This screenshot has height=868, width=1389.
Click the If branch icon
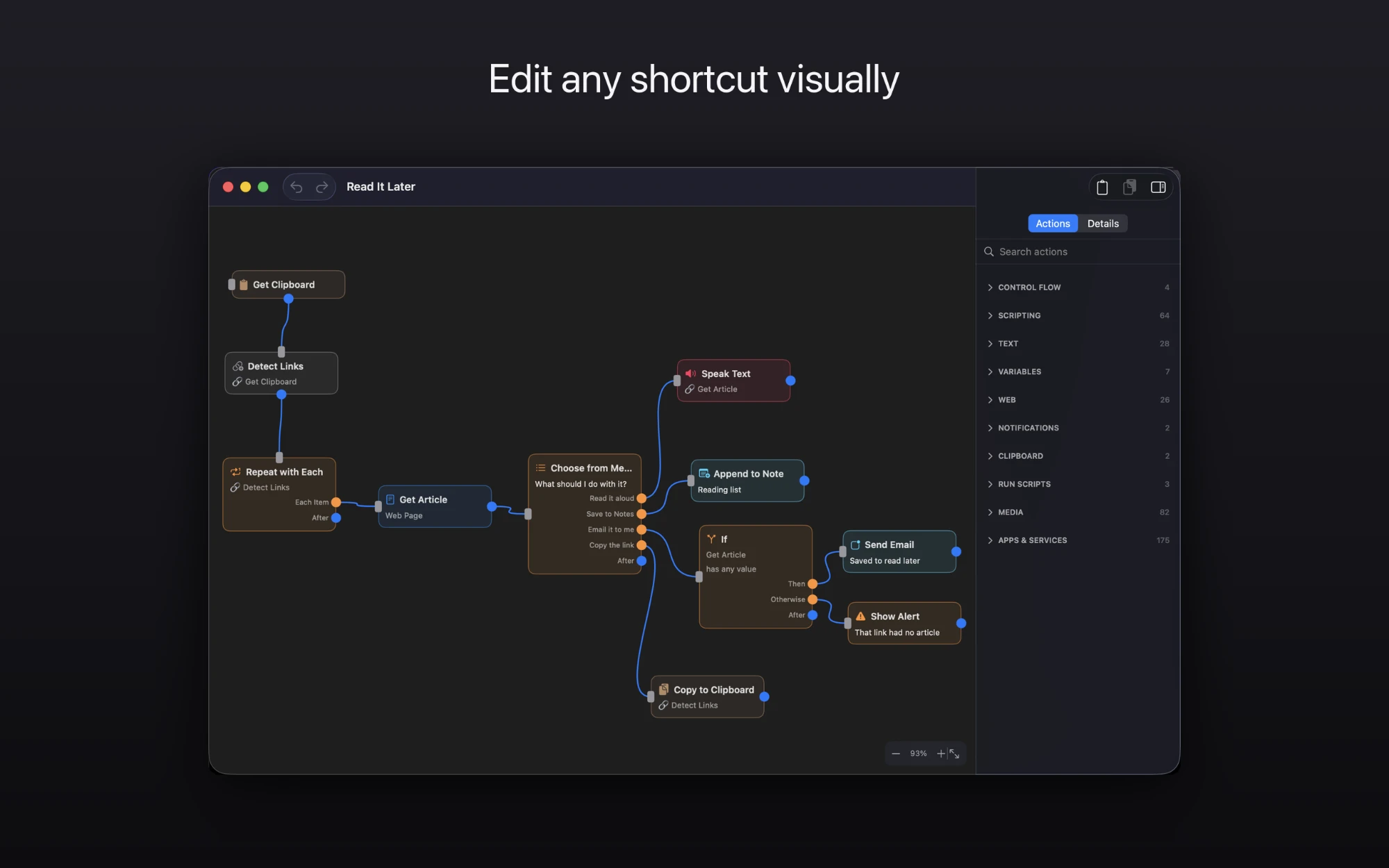point(711,539)
